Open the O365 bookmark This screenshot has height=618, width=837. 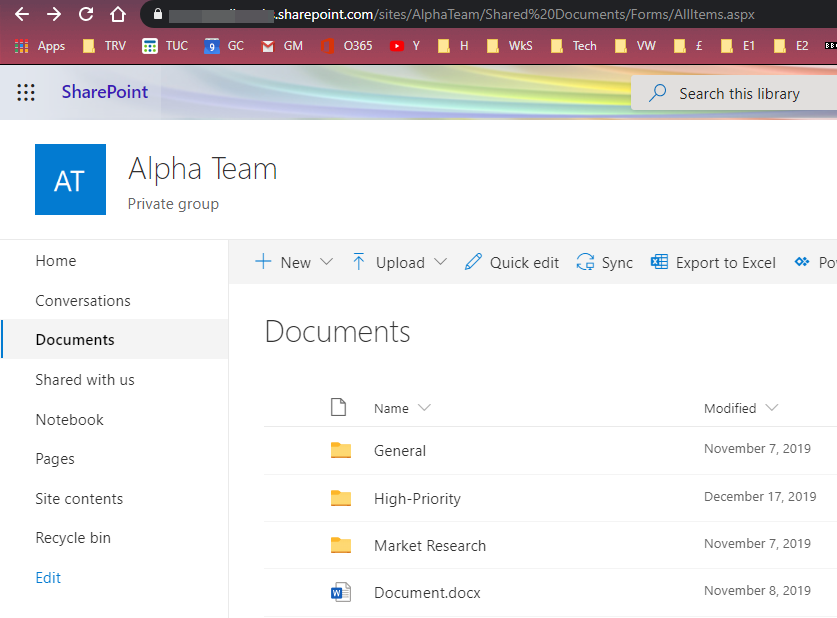[x=347, y=46]
